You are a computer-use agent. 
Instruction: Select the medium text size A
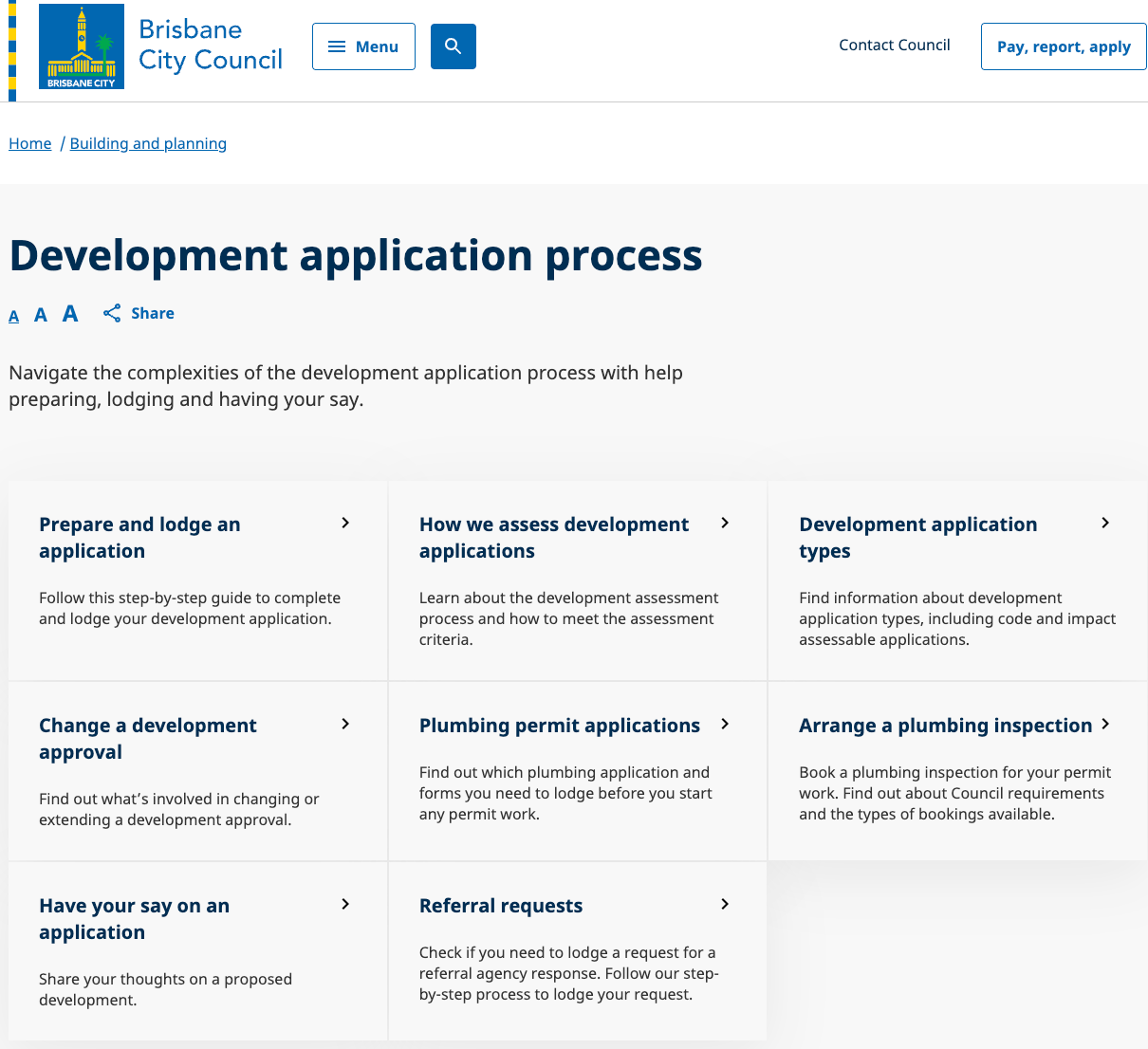click(x=41, y=315)
